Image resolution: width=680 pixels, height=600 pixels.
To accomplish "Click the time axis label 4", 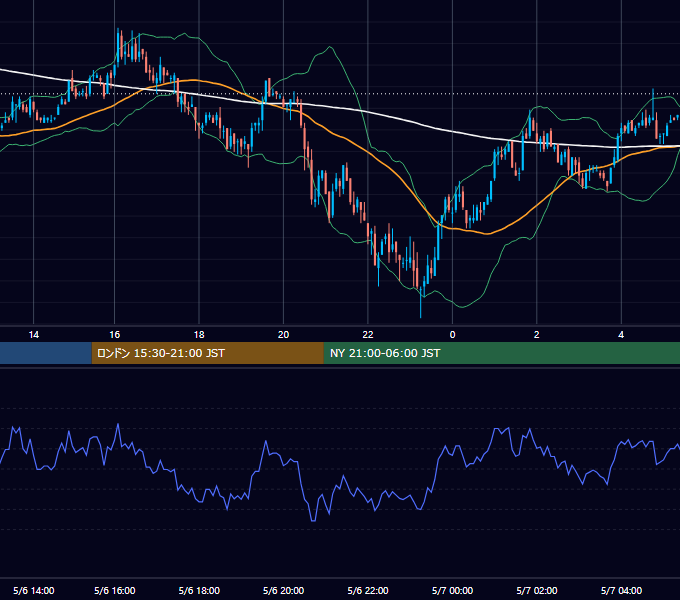I will coord(621,335).
